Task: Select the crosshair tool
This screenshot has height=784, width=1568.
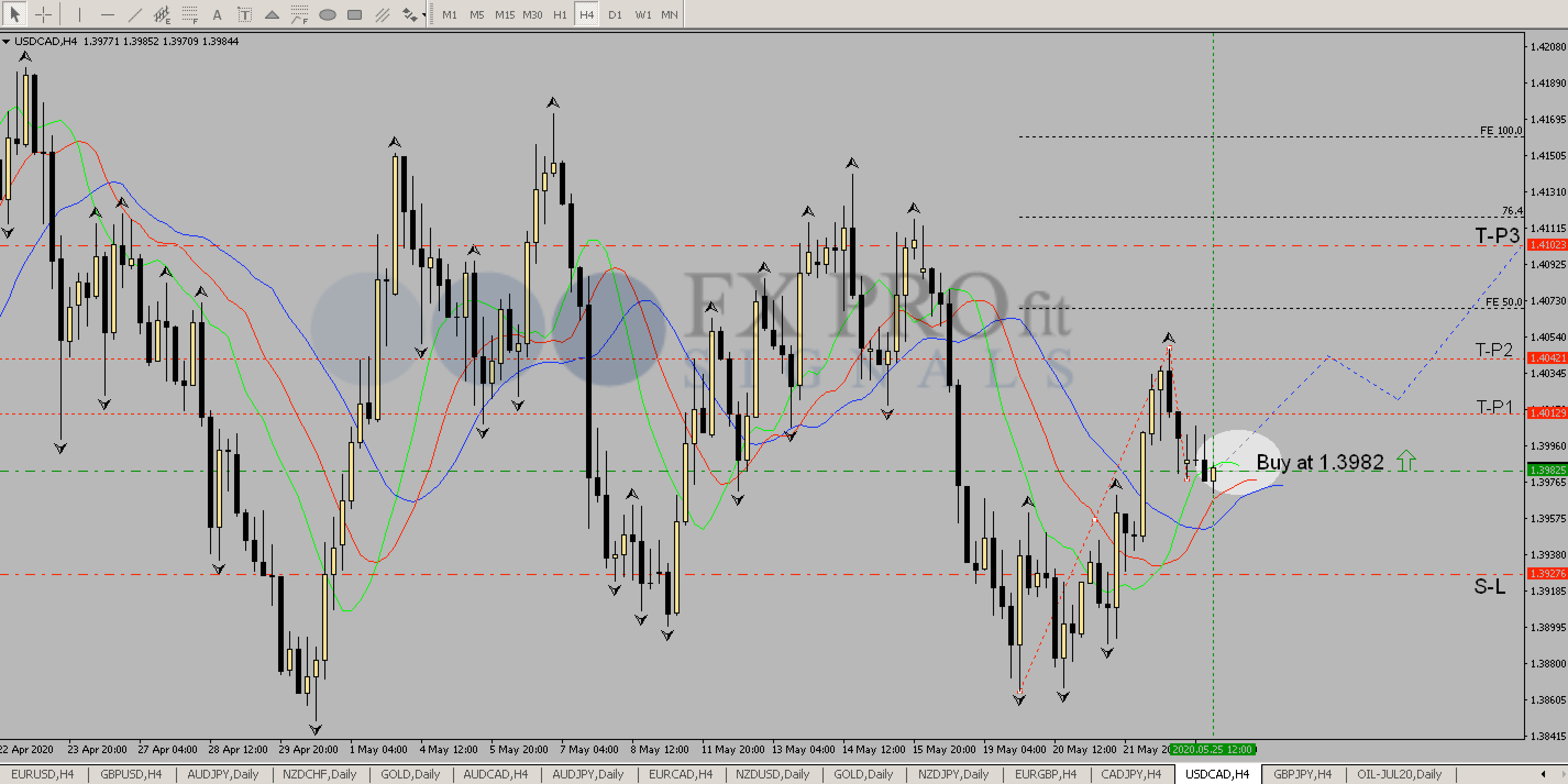Action: pos(43,15)
